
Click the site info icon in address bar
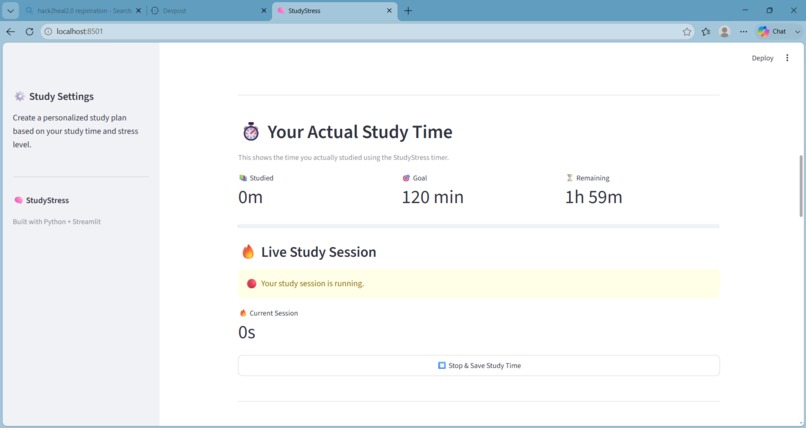(48, 31)
